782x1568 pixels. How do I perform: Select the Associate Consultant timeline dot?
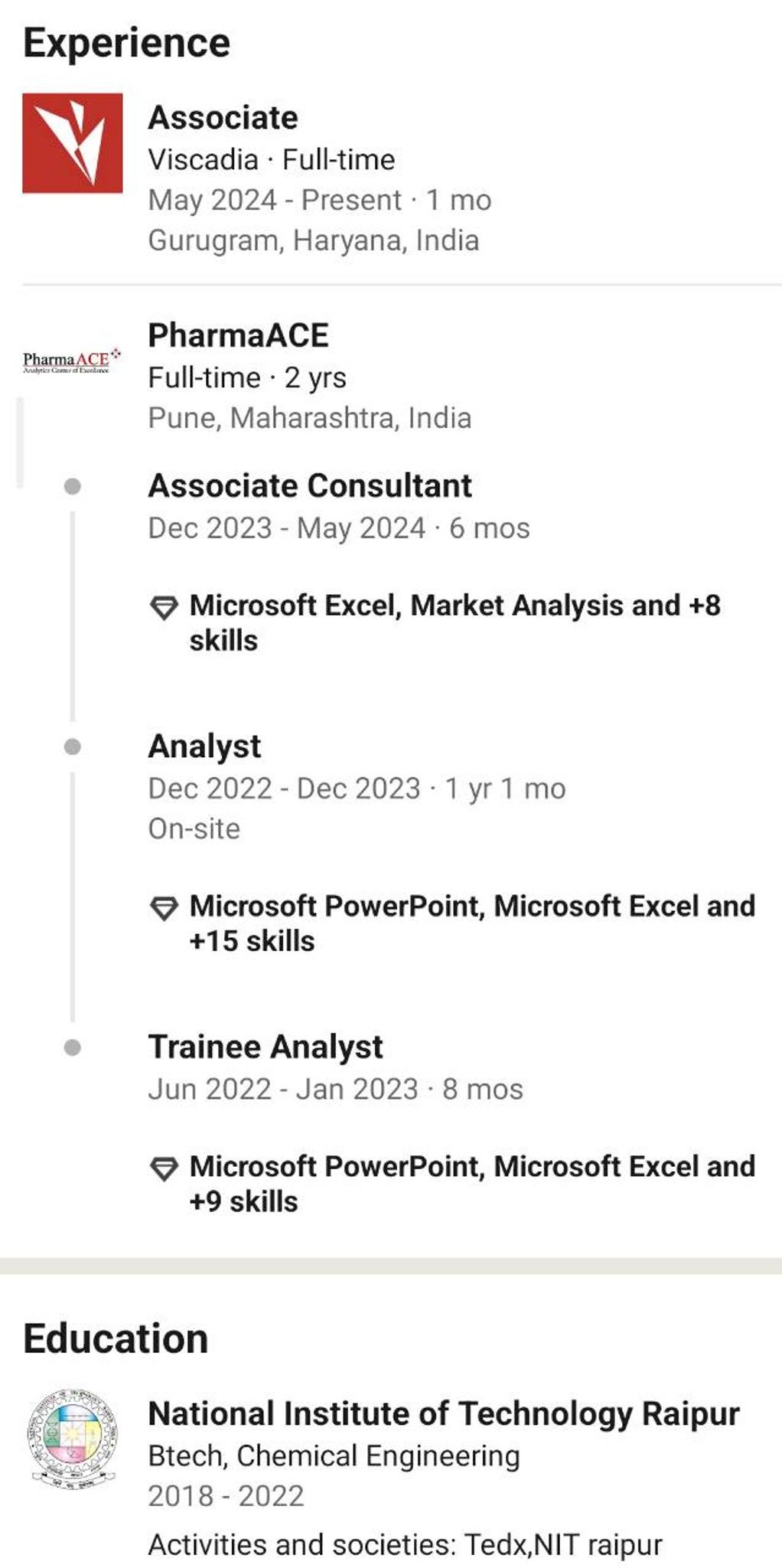(x=73, y=486)
